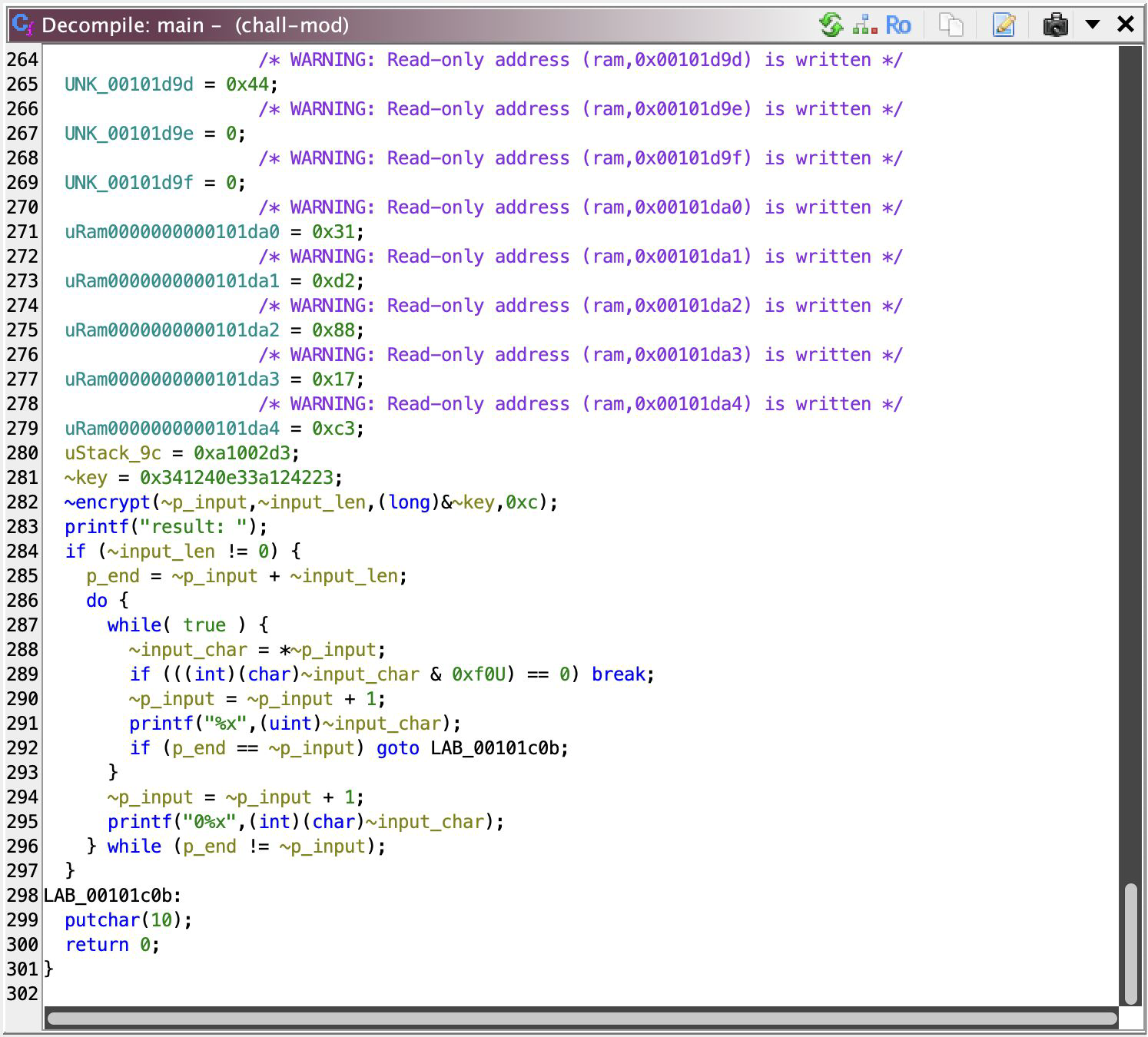This screenshot has width=1148, height=1037.
Task: Click the putchar function call
Action: click(97, 920)
